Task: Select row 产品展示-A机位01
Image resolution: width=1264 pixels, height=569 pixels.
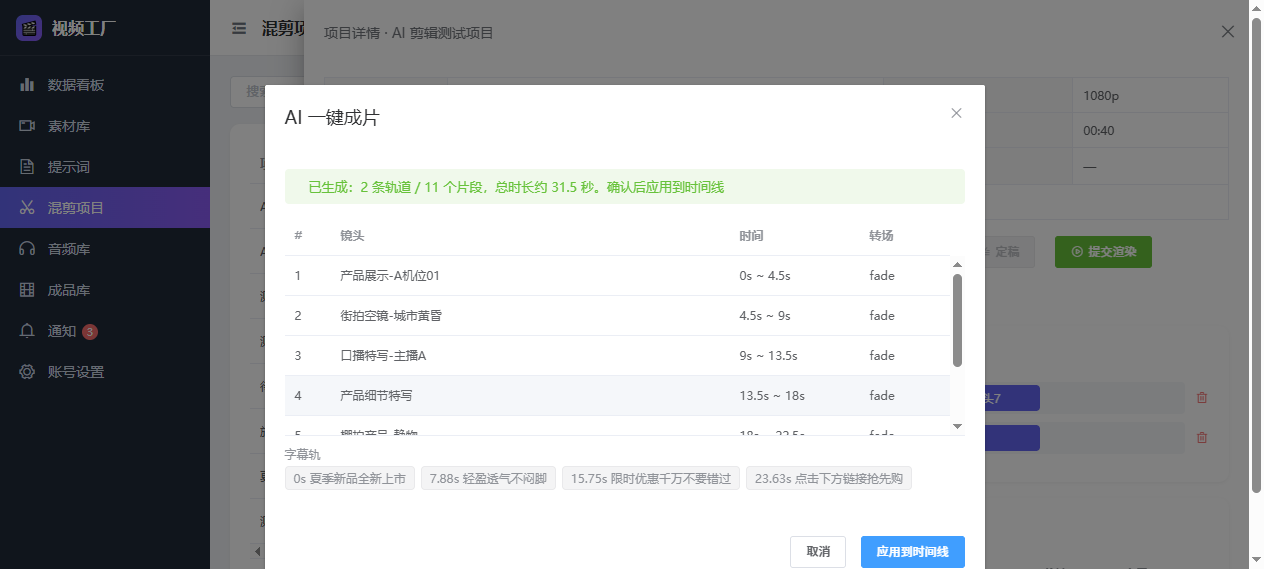Action: point(618,275)
